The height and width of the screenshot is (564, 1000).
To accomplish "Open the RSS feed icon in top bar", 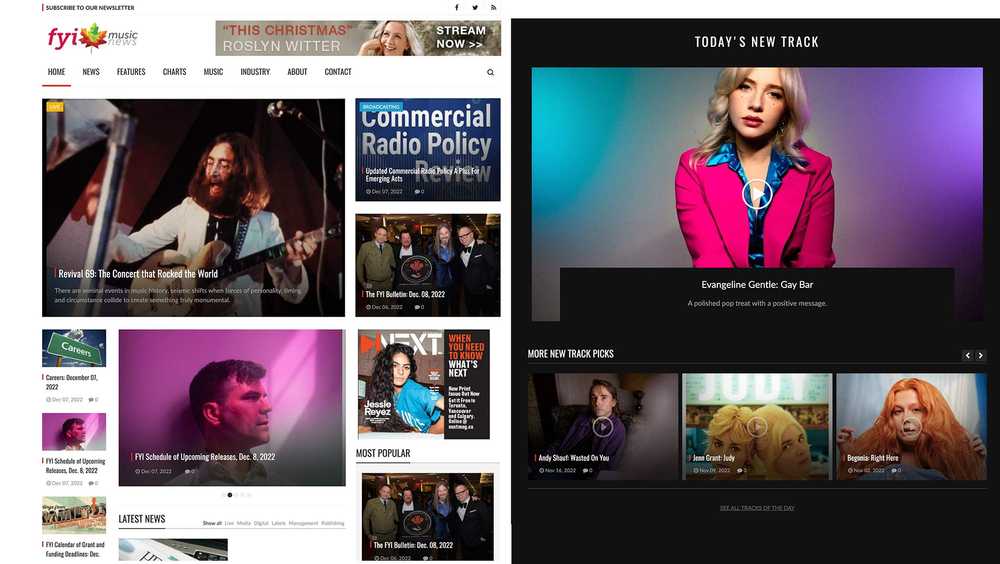I will click(x=493, y=8).
